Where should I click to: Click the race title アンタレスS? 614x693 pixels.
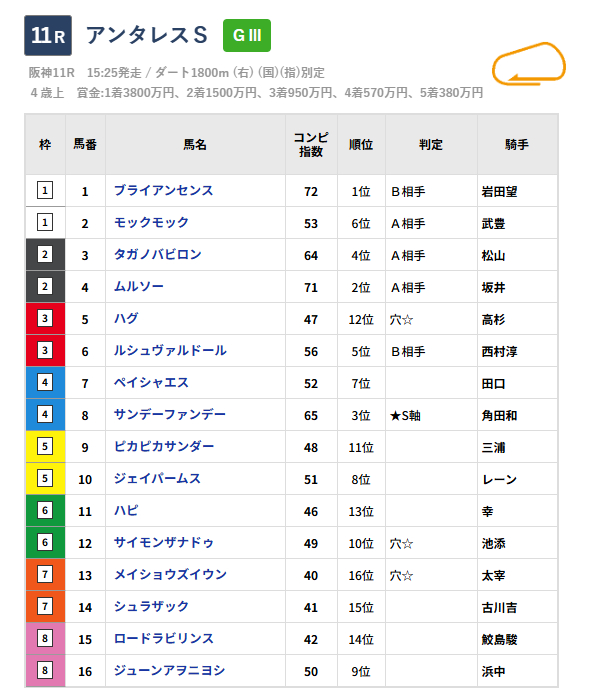[x=147, y=35]
